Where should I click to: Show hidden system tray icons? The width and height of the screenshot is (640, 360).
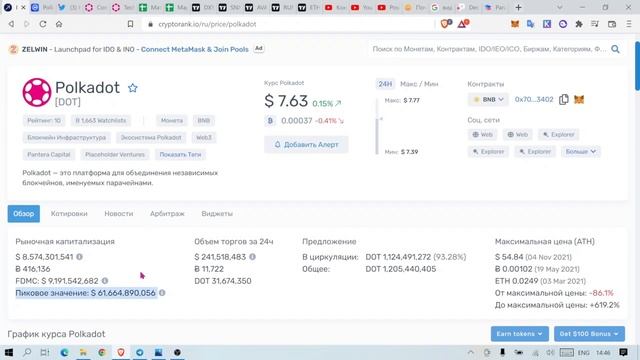[471, 352]
